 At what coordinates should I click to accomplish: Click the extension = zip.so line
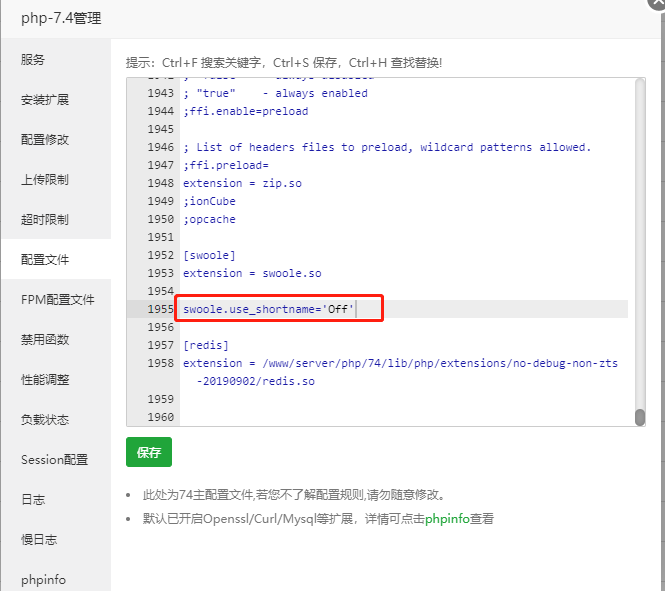[x=242, y=183]
